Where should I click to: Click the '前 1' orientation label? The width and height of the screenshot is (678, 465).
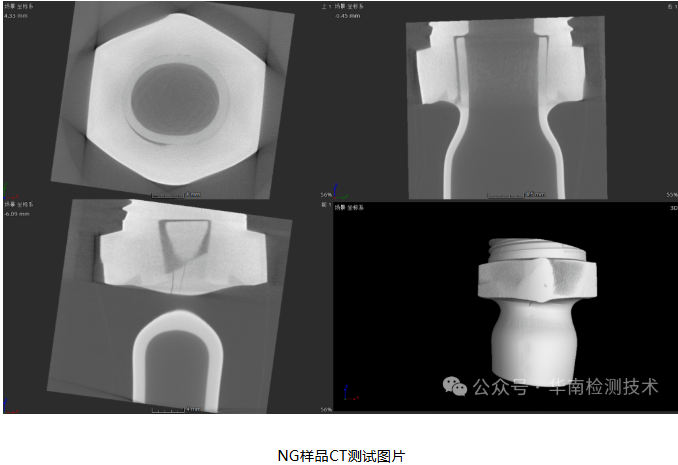pos(326,205)
